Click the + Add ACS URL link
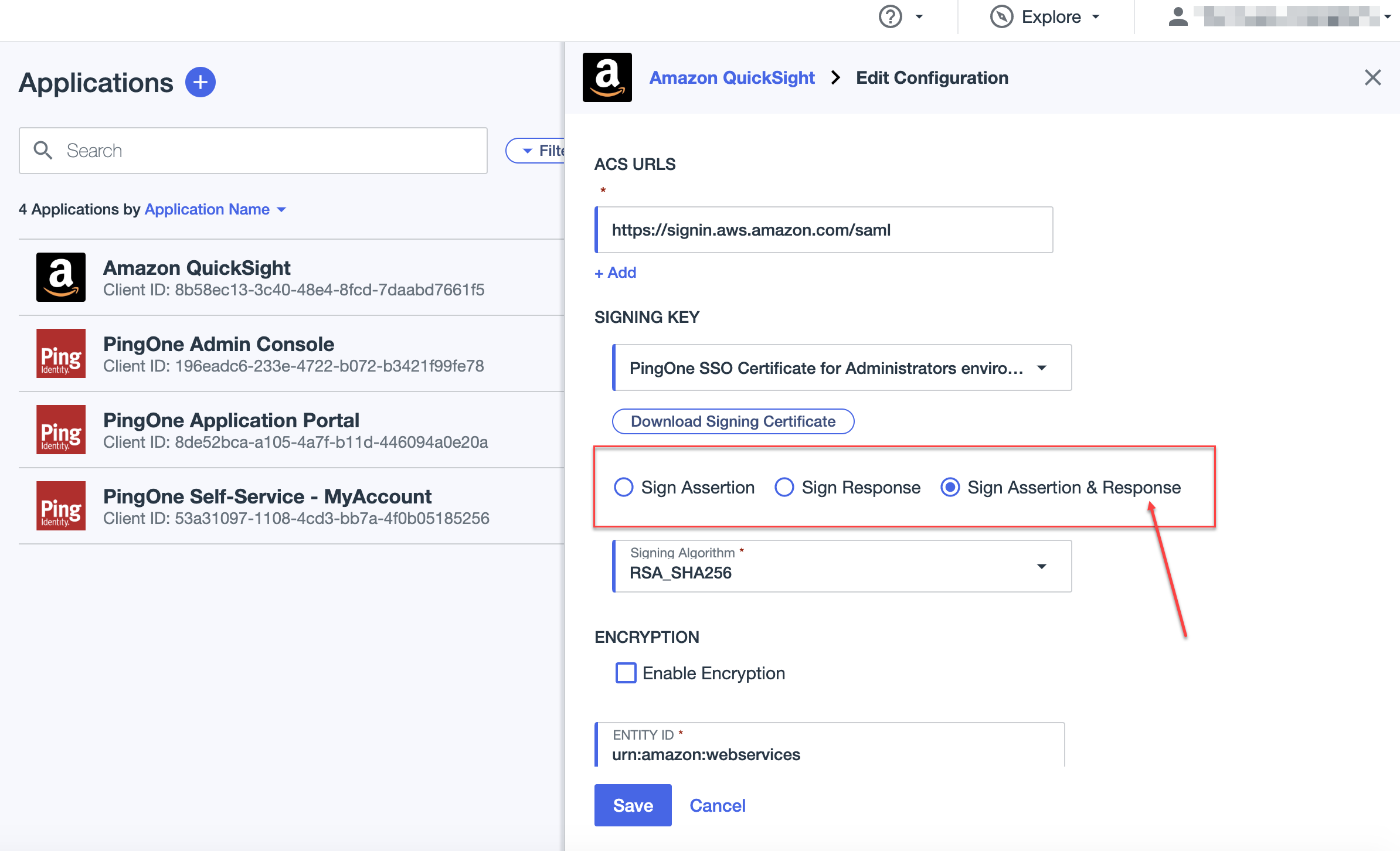The width and height of the screenshot is (1400, 851). click(616, 273)
